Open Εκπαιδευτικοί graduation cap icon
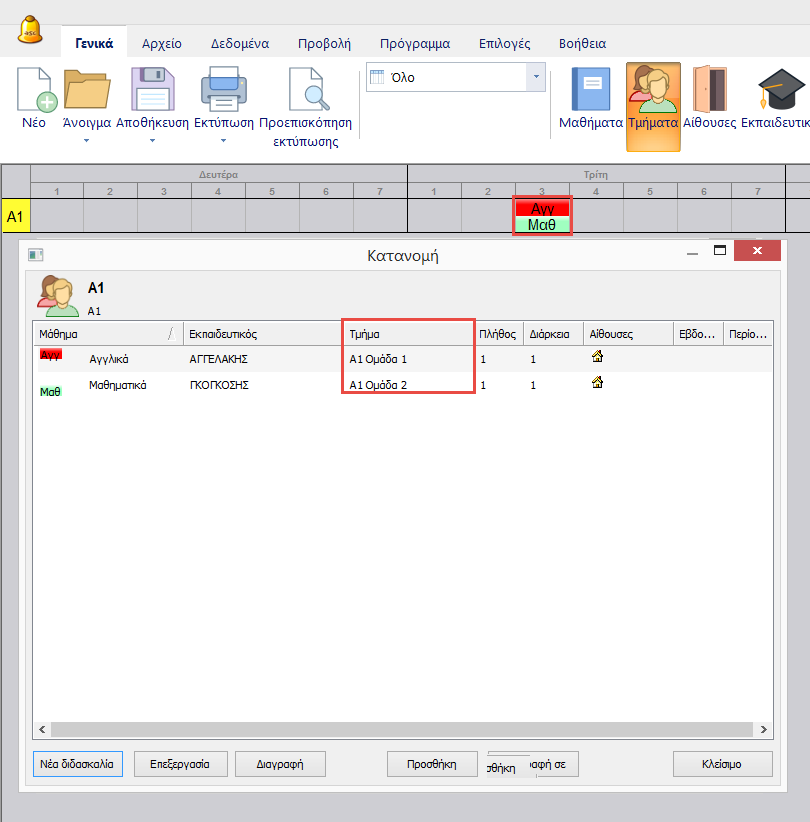This screenshot has height=822, width=810. (x=775, y=91)
